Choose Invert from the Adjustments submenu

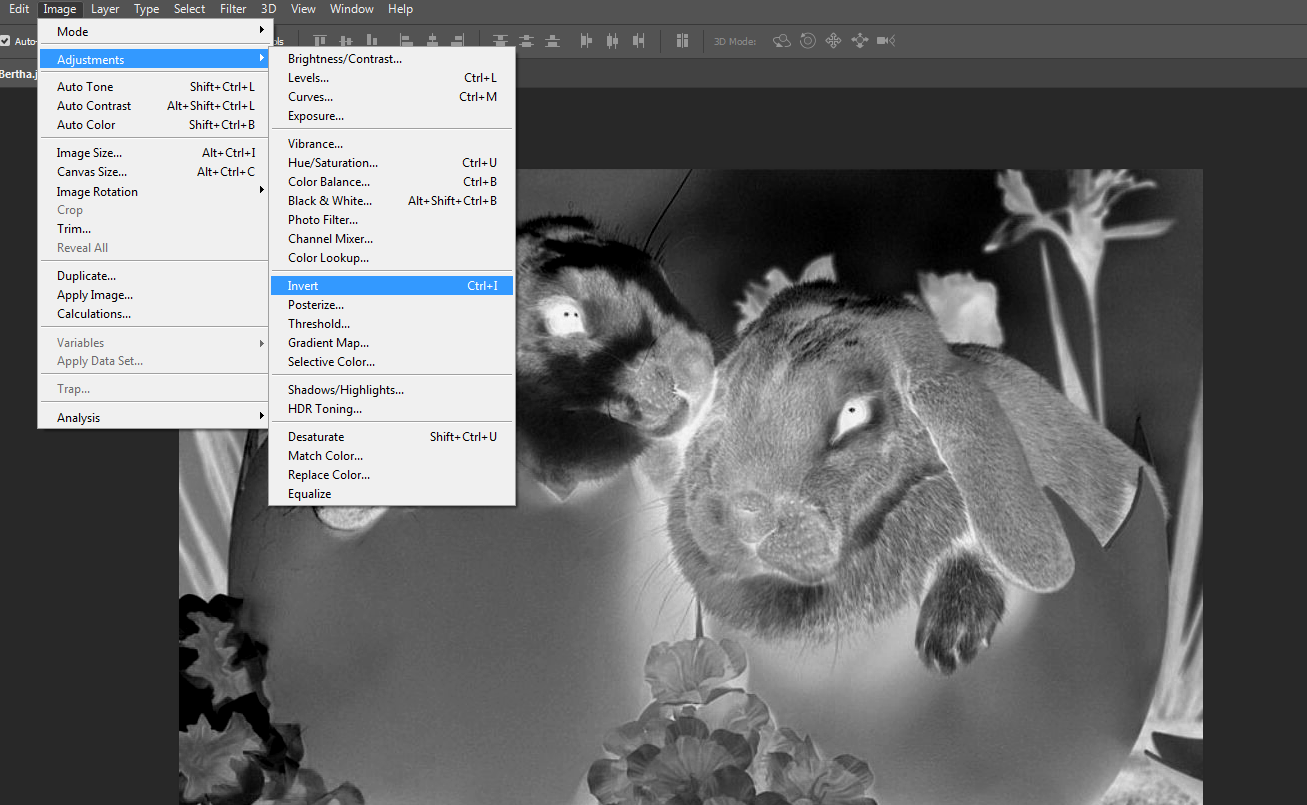click(391, 286)
